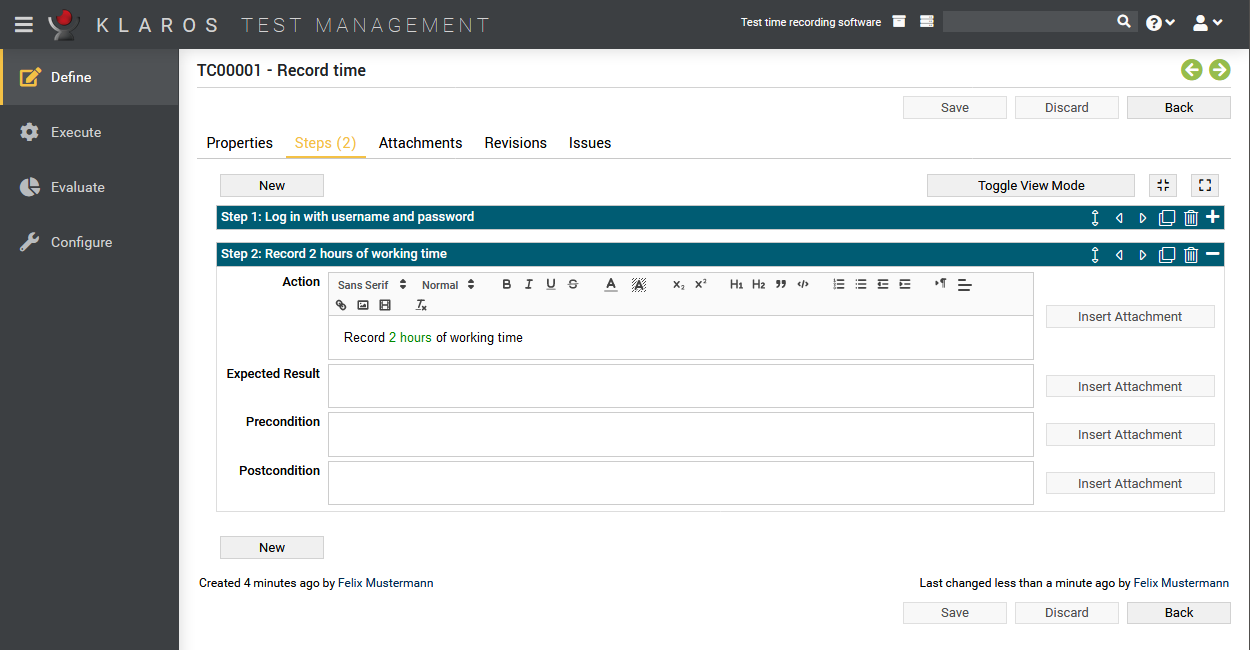
Task: Click the left triangle arrow on Step 2
Action: click(1119, 254)
